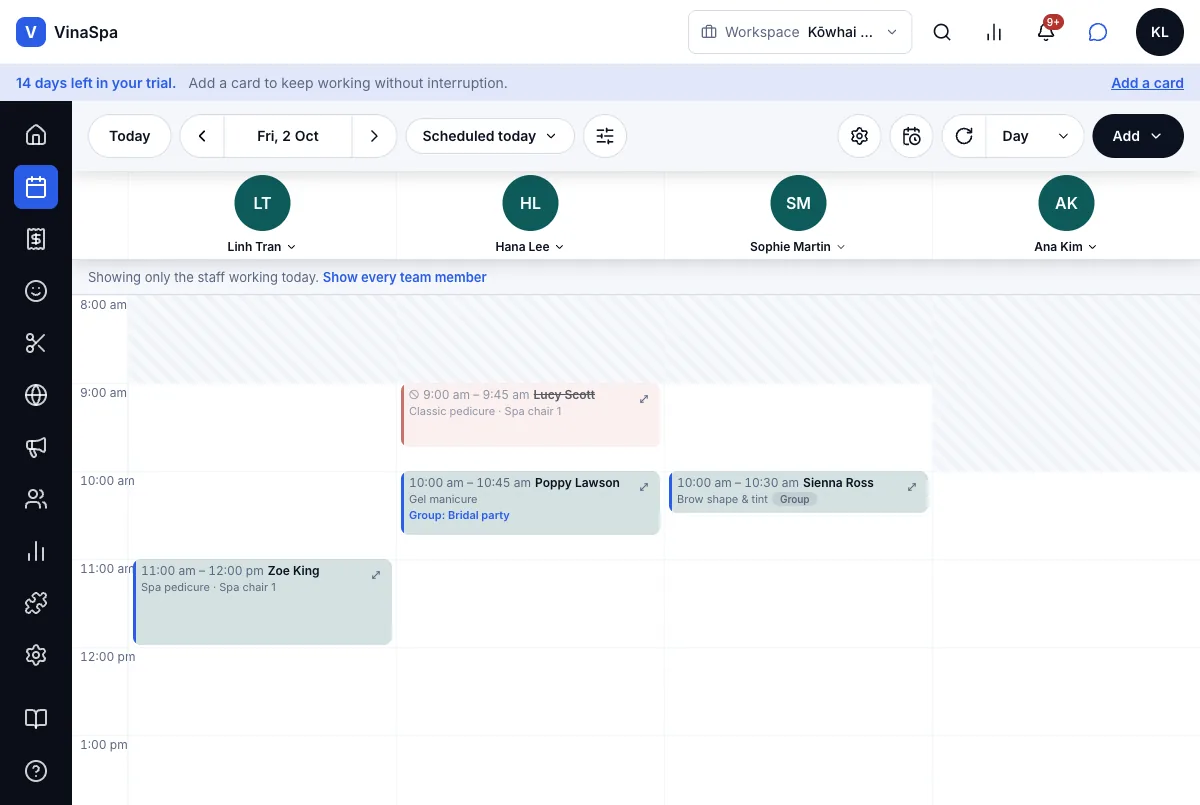
Task: Open the Day view dropdown
Action: tap(1035, 136)
